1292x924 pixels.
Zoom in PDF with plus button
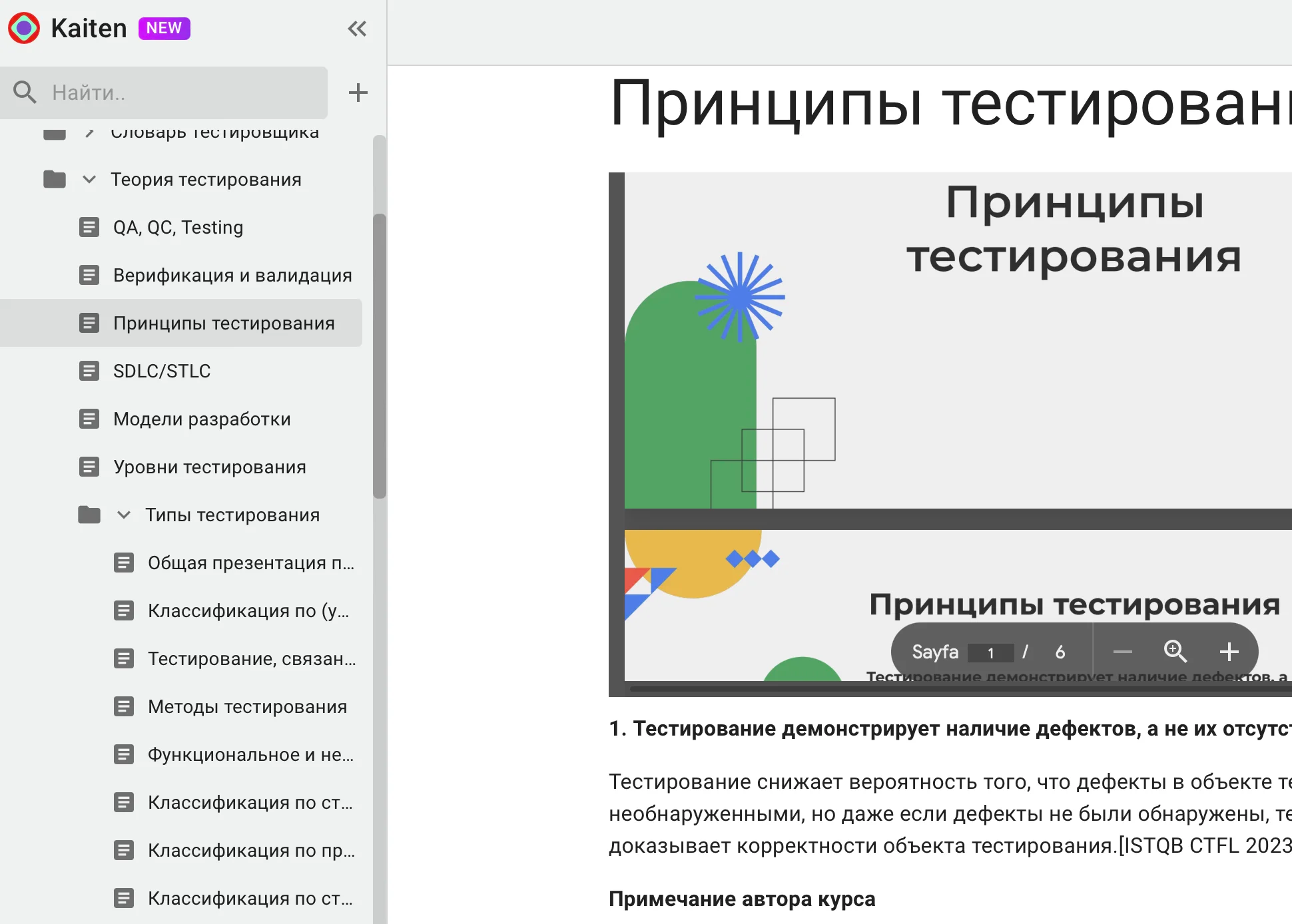point(1229,652)
